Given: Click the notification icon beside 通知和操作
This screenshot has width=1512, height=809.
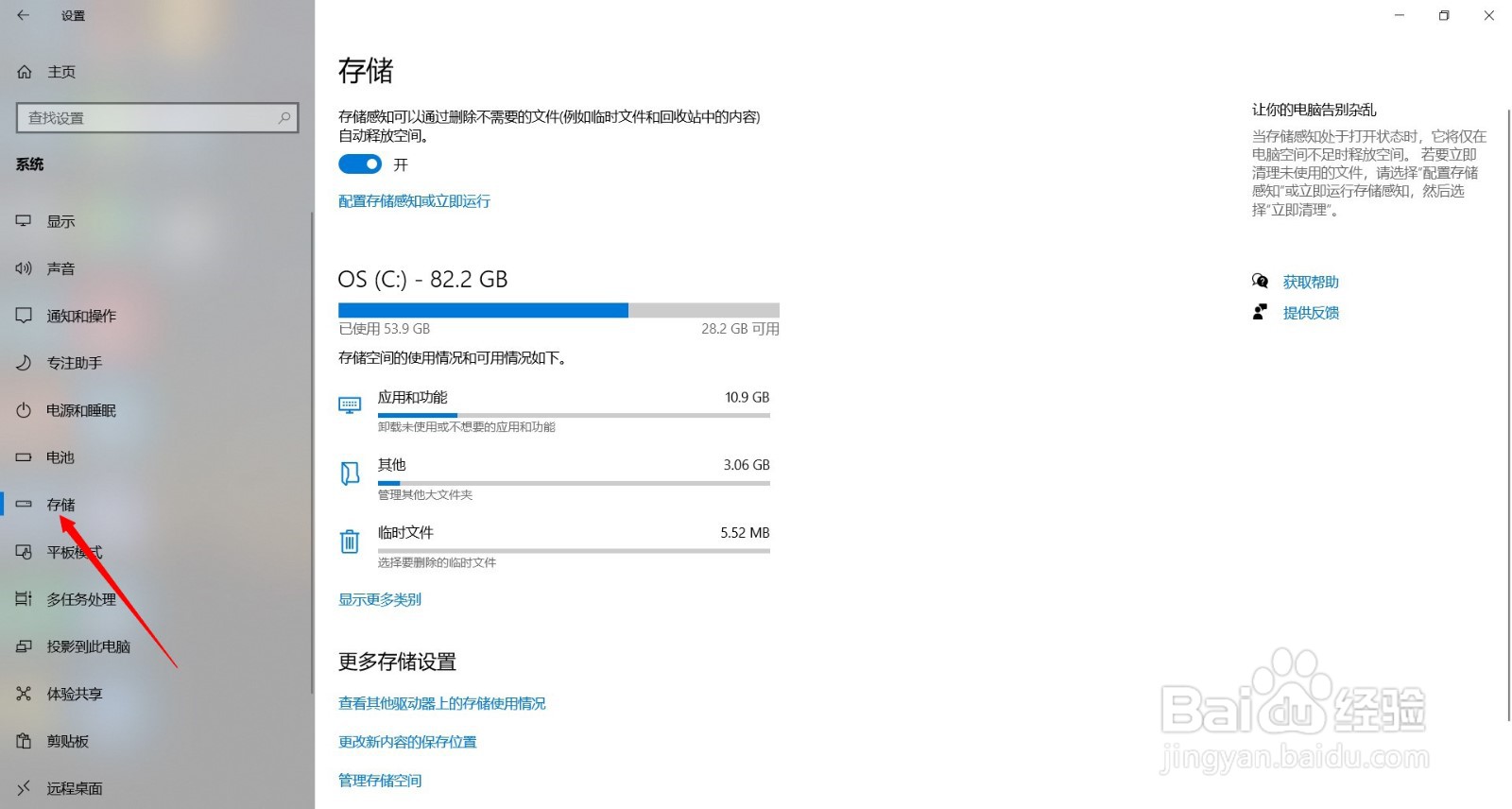Looking at the screenshot, I should pyautogui.click(x=24, y=316).
